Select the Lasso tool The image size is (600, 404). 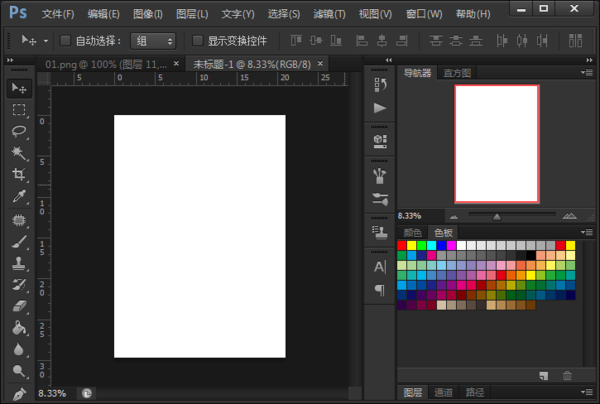[19, 131]
